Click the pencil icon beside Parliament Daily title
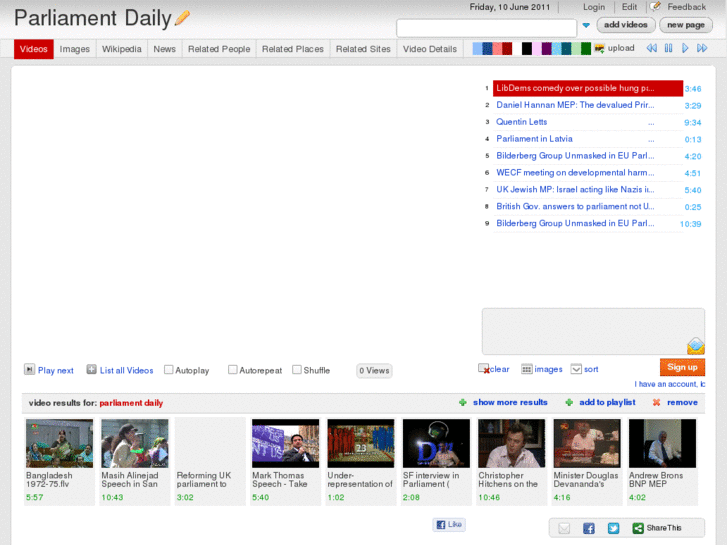Screen dimensions: 727x545 [x=182, y=18]
